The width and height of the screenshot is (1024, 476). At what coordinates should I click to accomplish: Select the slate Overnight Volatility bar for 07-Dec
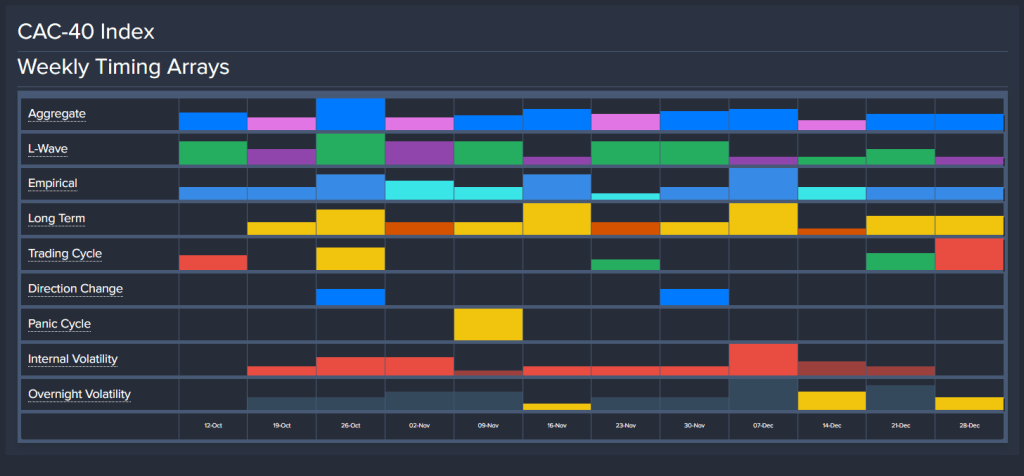(x=763, y=394)
